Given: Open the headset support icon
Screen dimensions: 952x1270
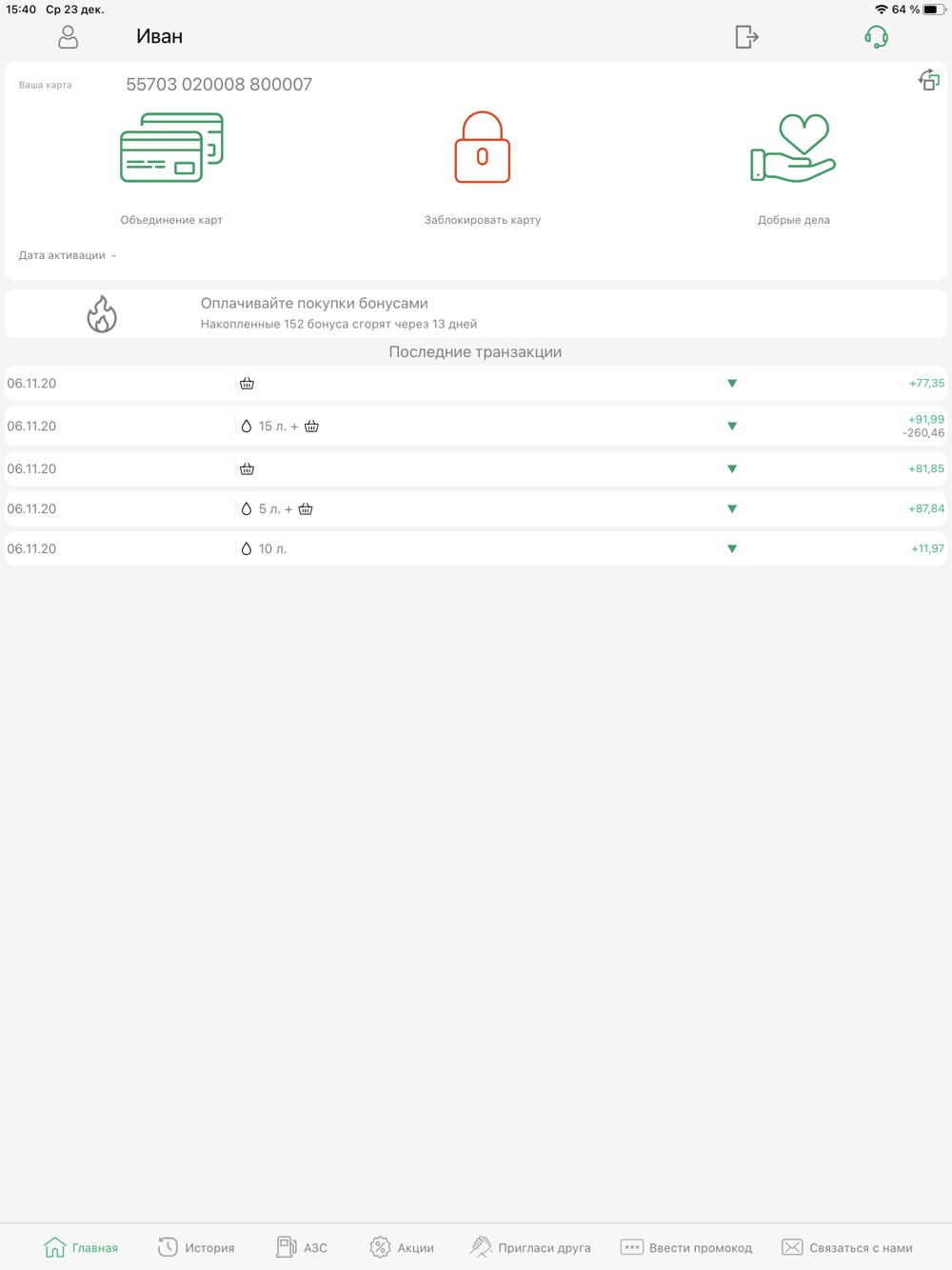Looking at the screenshot, I should [x=876, y=37].
